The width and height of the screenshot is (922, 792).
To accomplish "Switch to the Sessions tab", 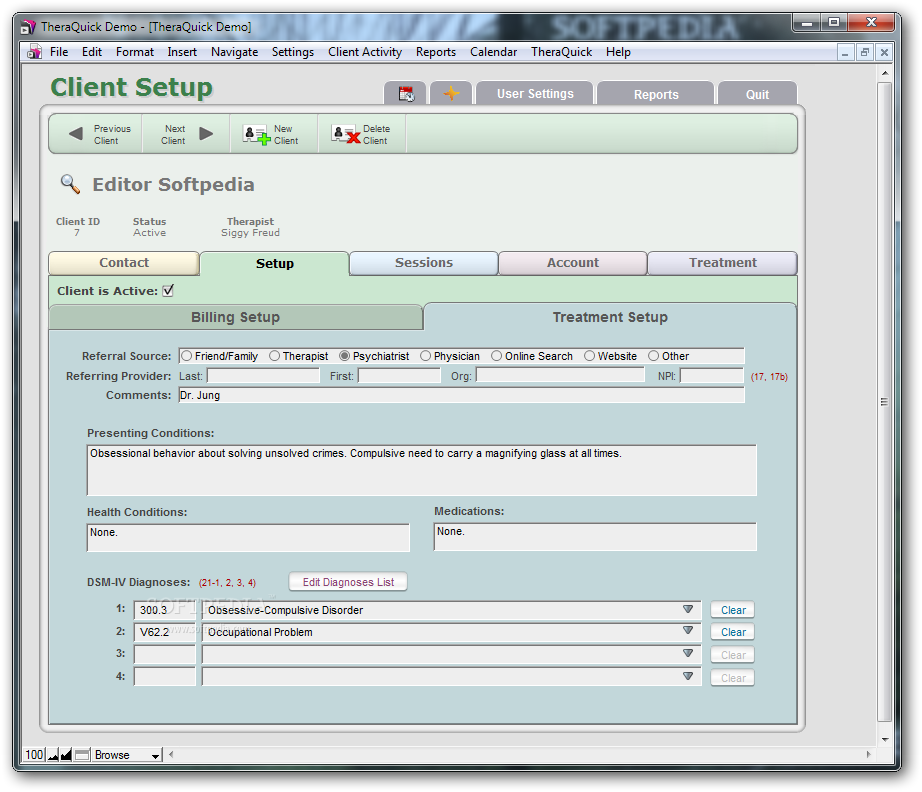I will pos(424,263).
